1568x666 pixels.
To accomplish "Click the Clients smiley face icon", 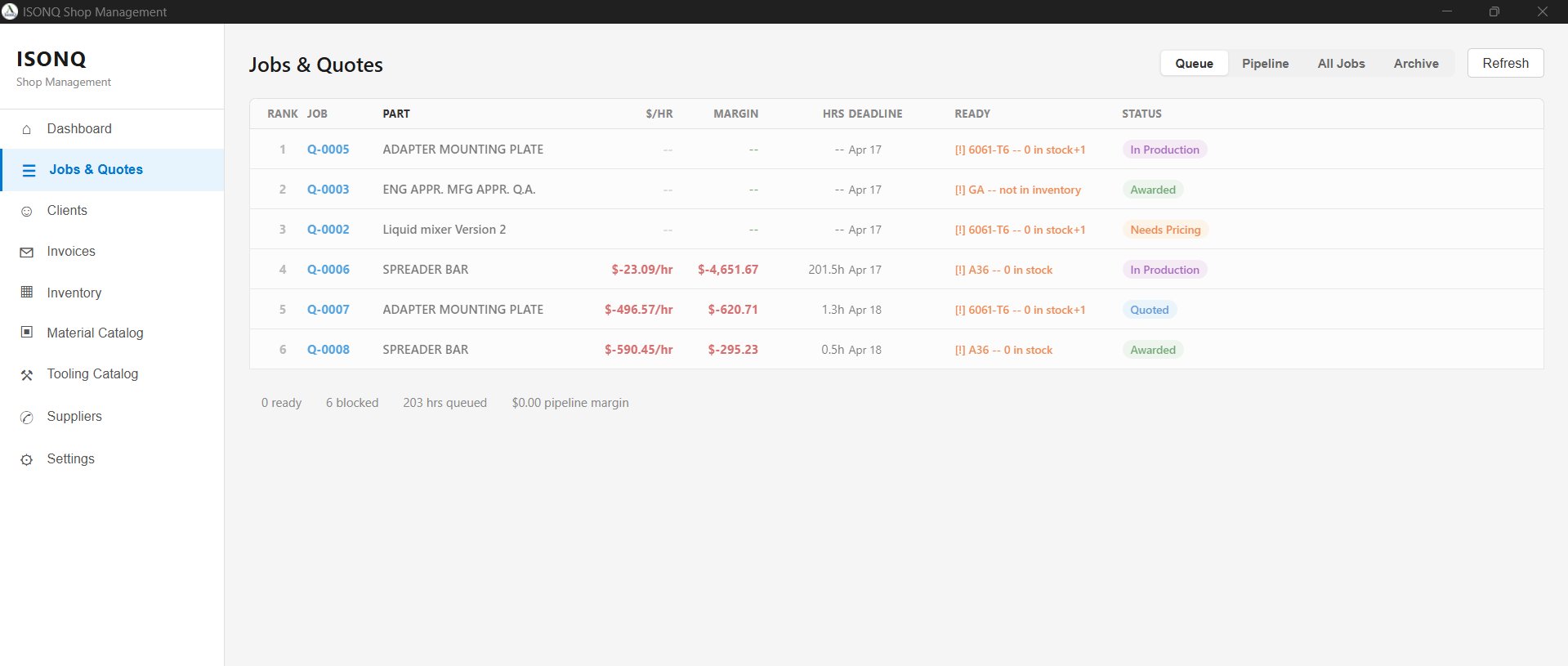I will pos(27,212).
